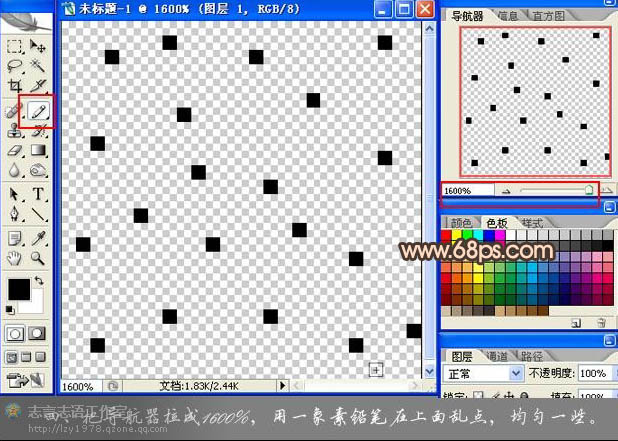Select the Crop tool

coord(15,86)
